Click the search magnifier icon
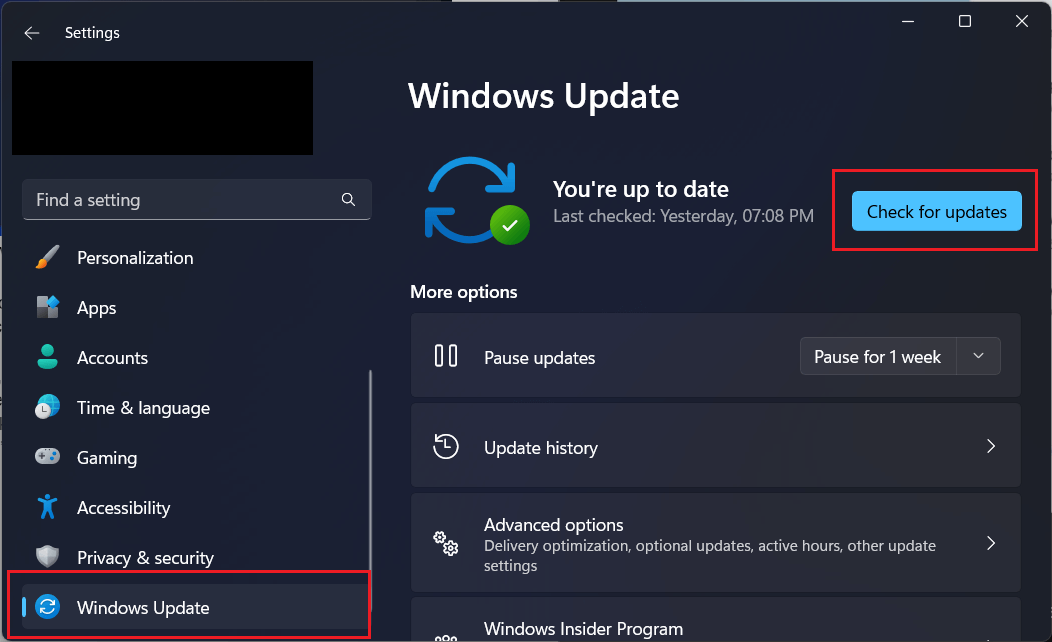1052x642 pixels. pyautogui.click(x=348, y=200)
